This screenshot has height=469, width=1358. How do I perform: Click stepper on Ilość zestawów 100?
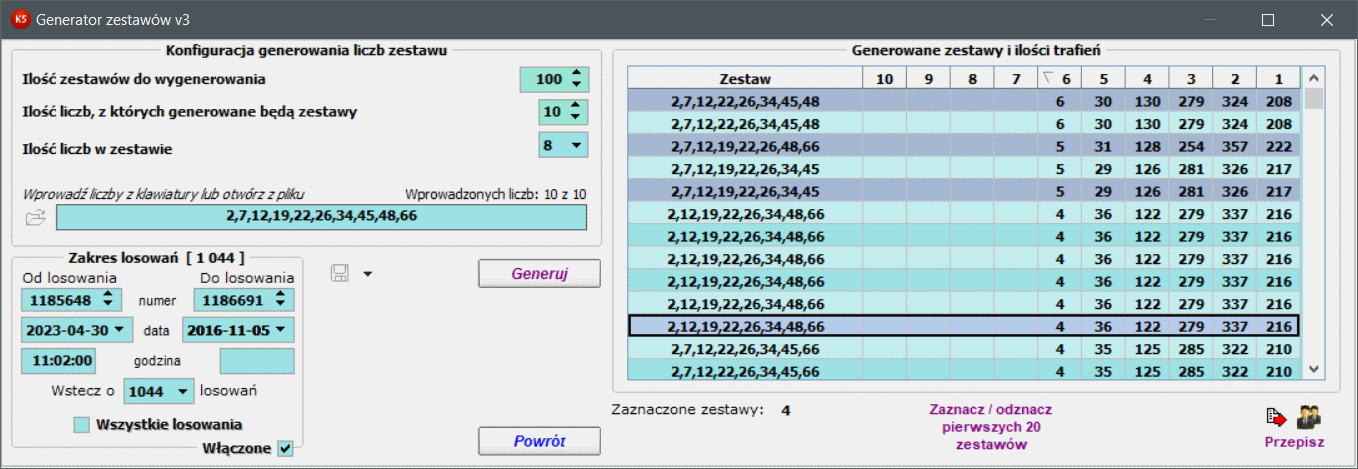[575, 79]
